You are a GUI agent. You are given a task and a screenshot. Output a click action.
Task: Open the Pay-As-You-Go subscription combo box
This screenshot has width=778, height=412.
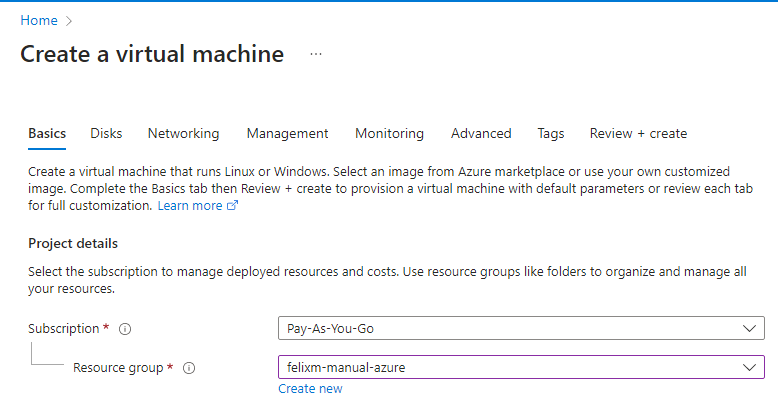point(521,328)
